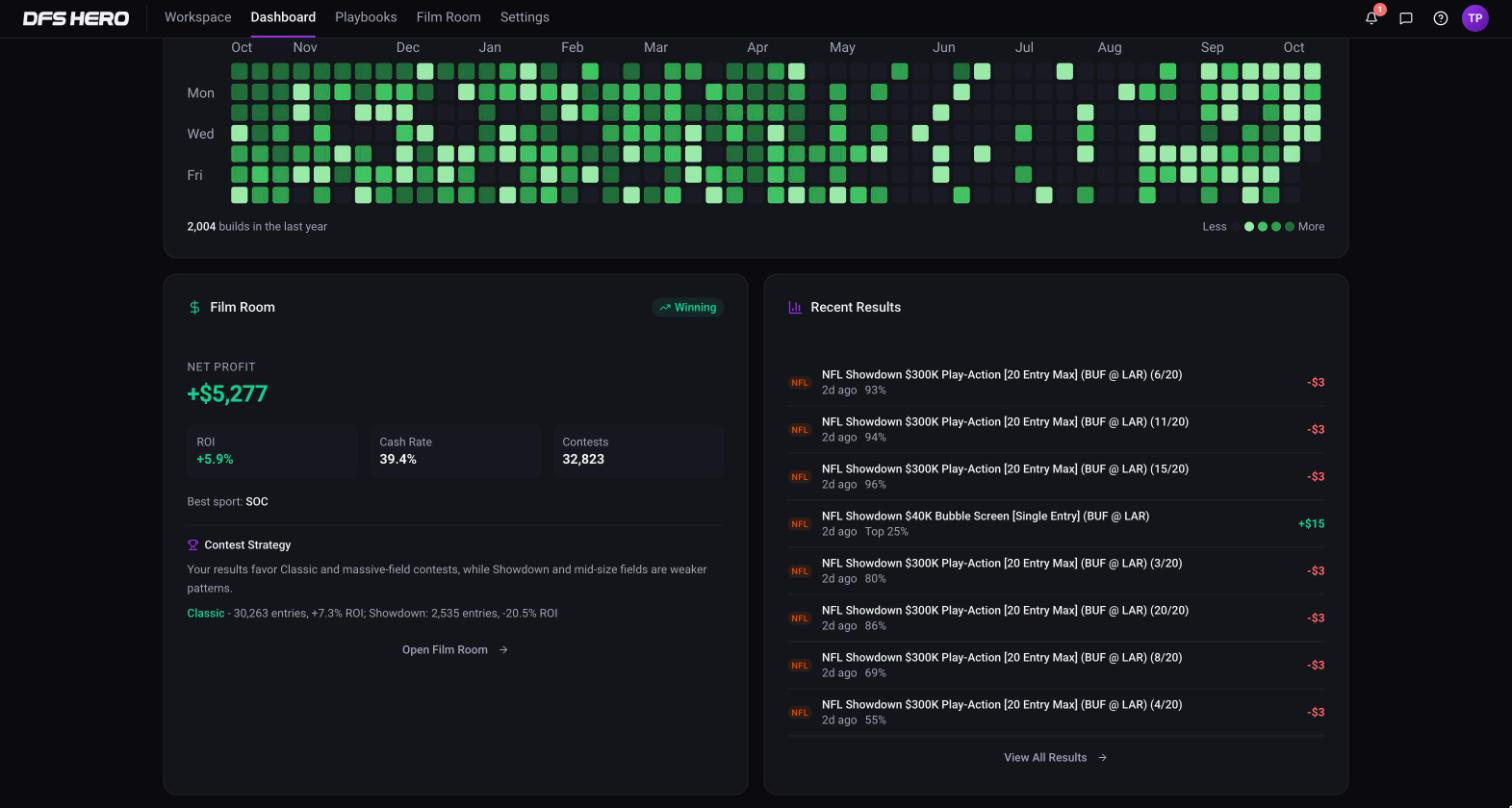Click the trophy icon beside Contest Strategy
This screenshot has height=808, width=1512.
coord(193,545)
